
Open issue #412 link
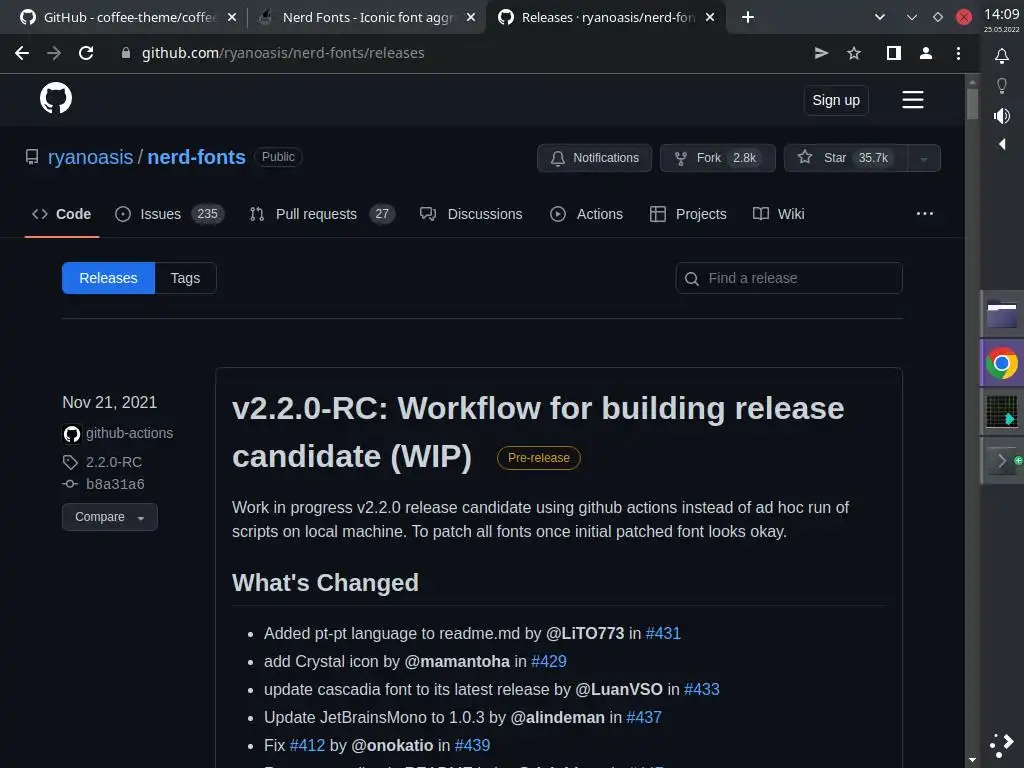tap(307, 746)
